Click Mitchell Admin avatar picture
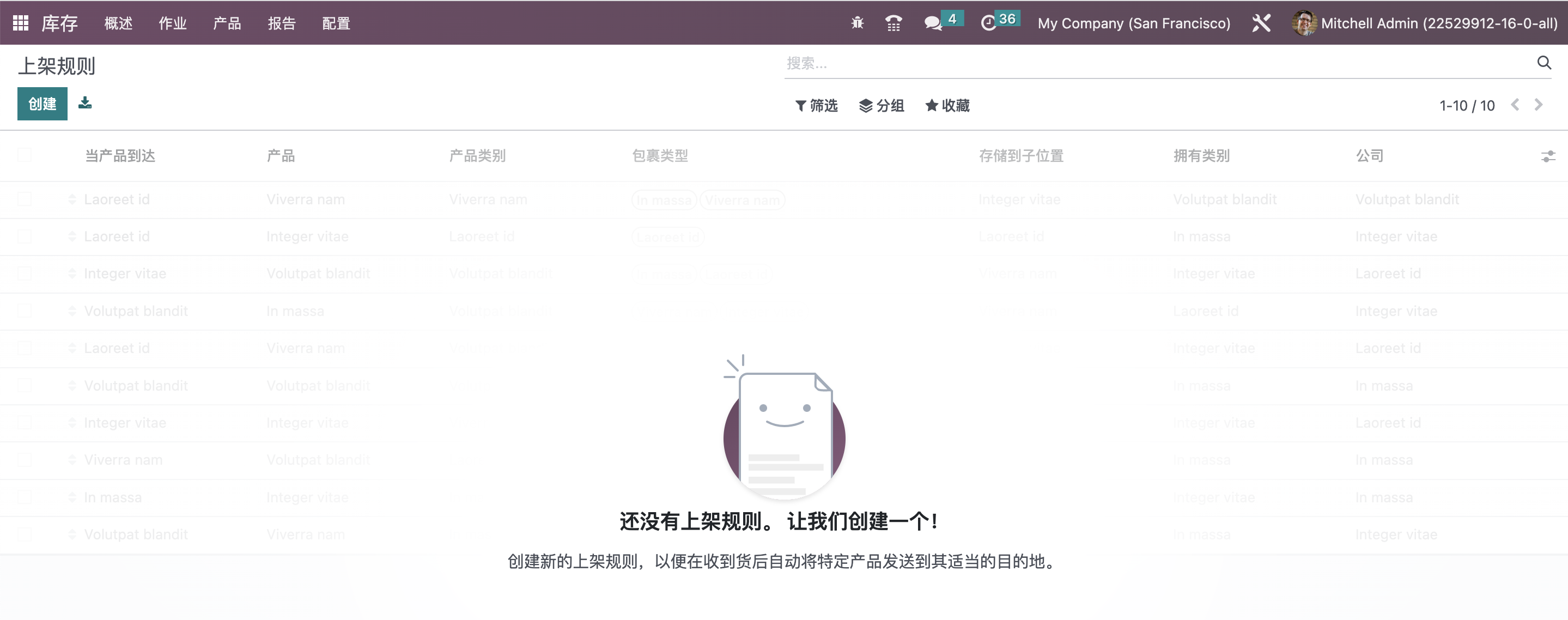 (x=1303, y=23)
